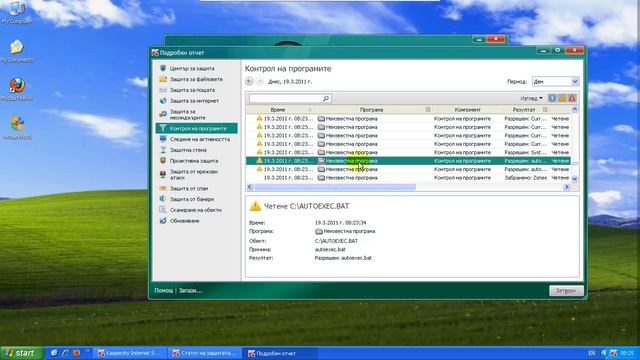This screenshot has height=360, width=640.
Task: Select highlighted Контрол на програмите sidebar item
Action: pyautogui.click(x=196, y=129)
